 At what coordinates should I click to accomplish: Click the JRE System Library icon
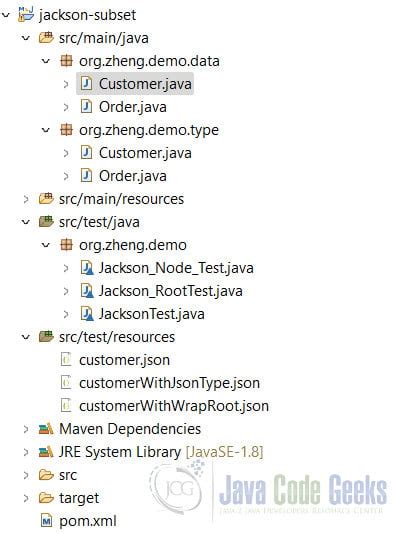pyautogui.click(x=46, y=452)
